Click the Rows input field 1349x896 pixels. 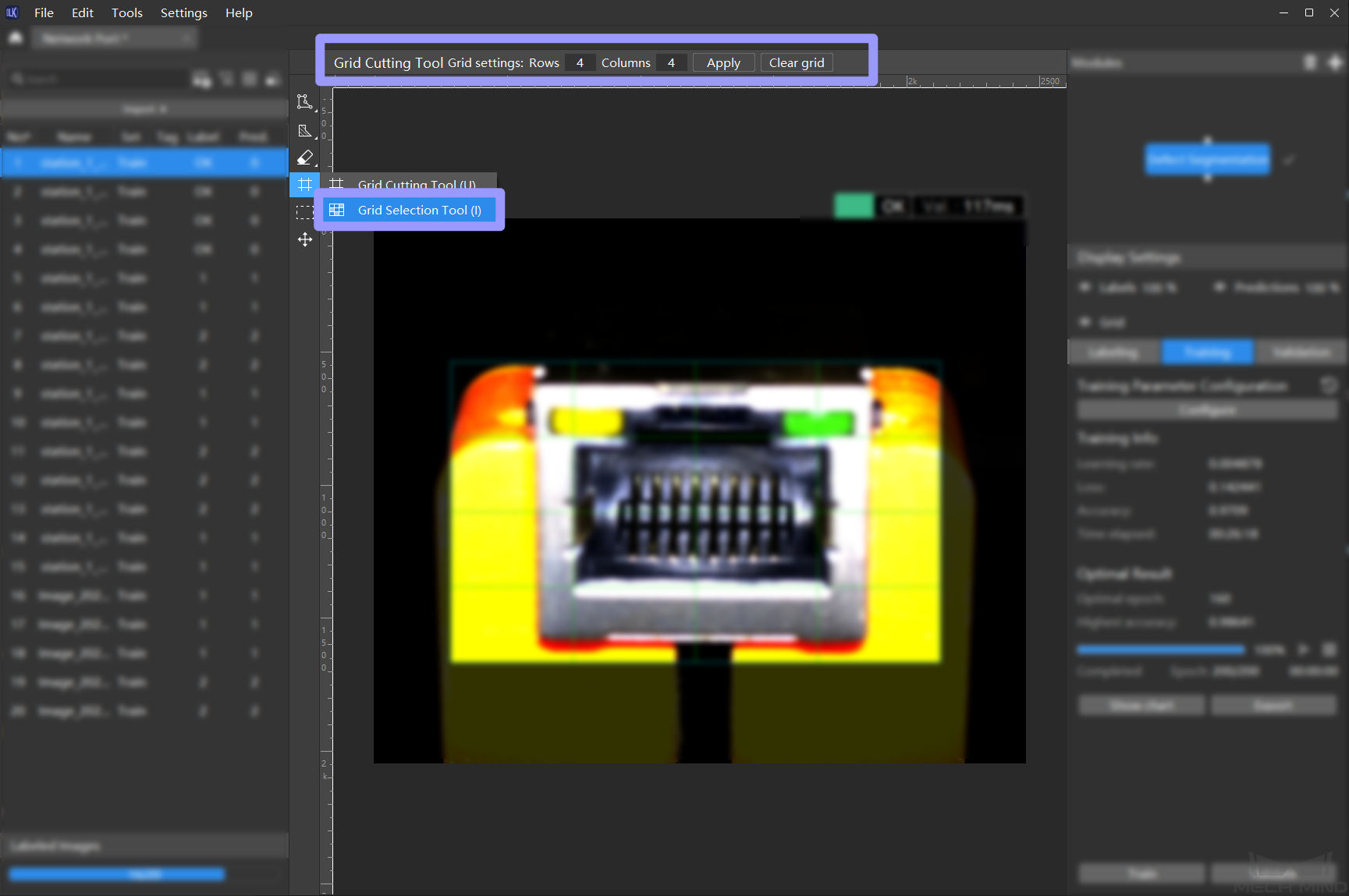pos(580,62)
